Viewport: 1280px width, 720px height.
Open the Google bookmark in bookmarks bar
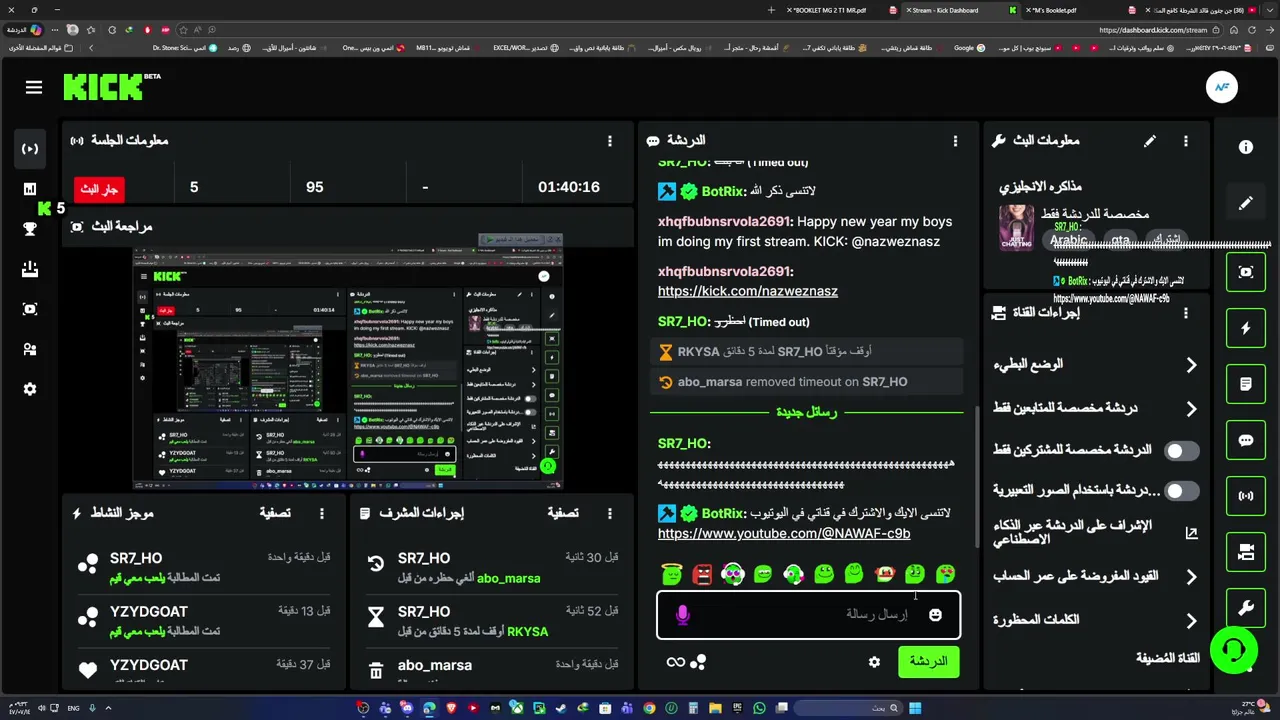point(969,47)
